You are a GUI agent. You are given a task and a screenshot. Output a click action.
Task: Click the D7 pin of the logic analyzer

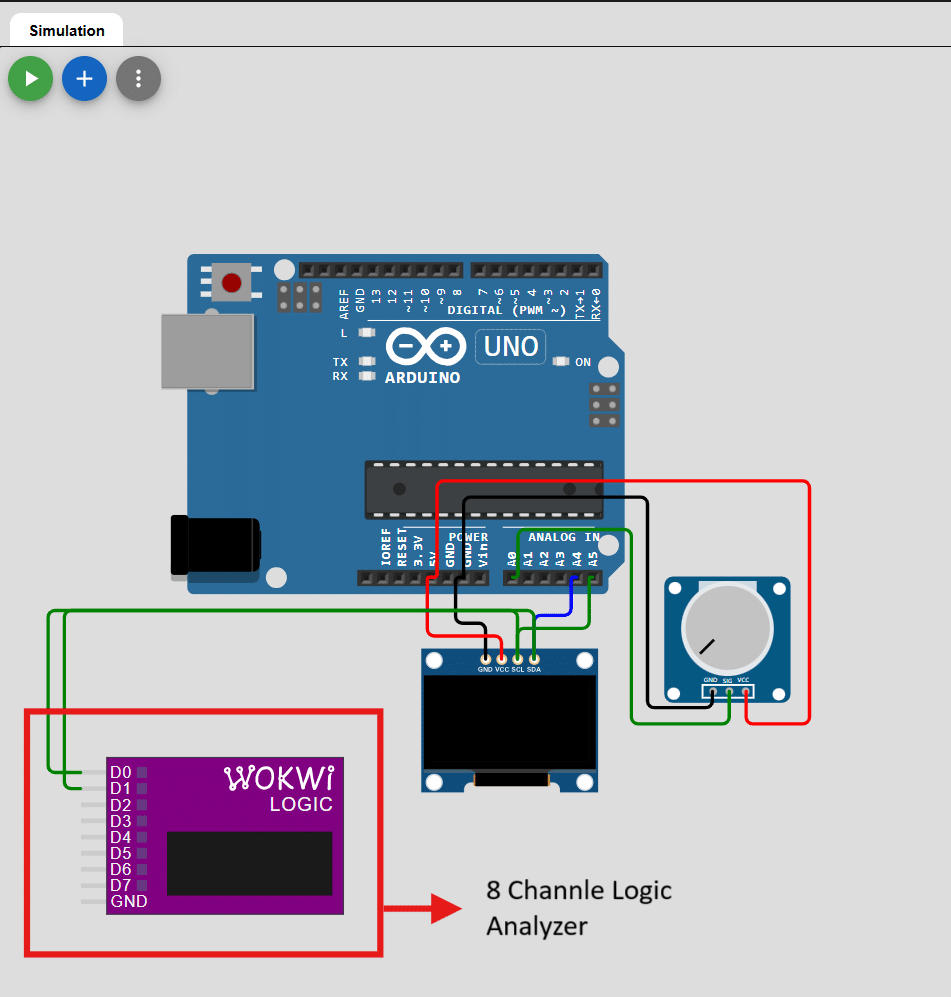point(94,885)
